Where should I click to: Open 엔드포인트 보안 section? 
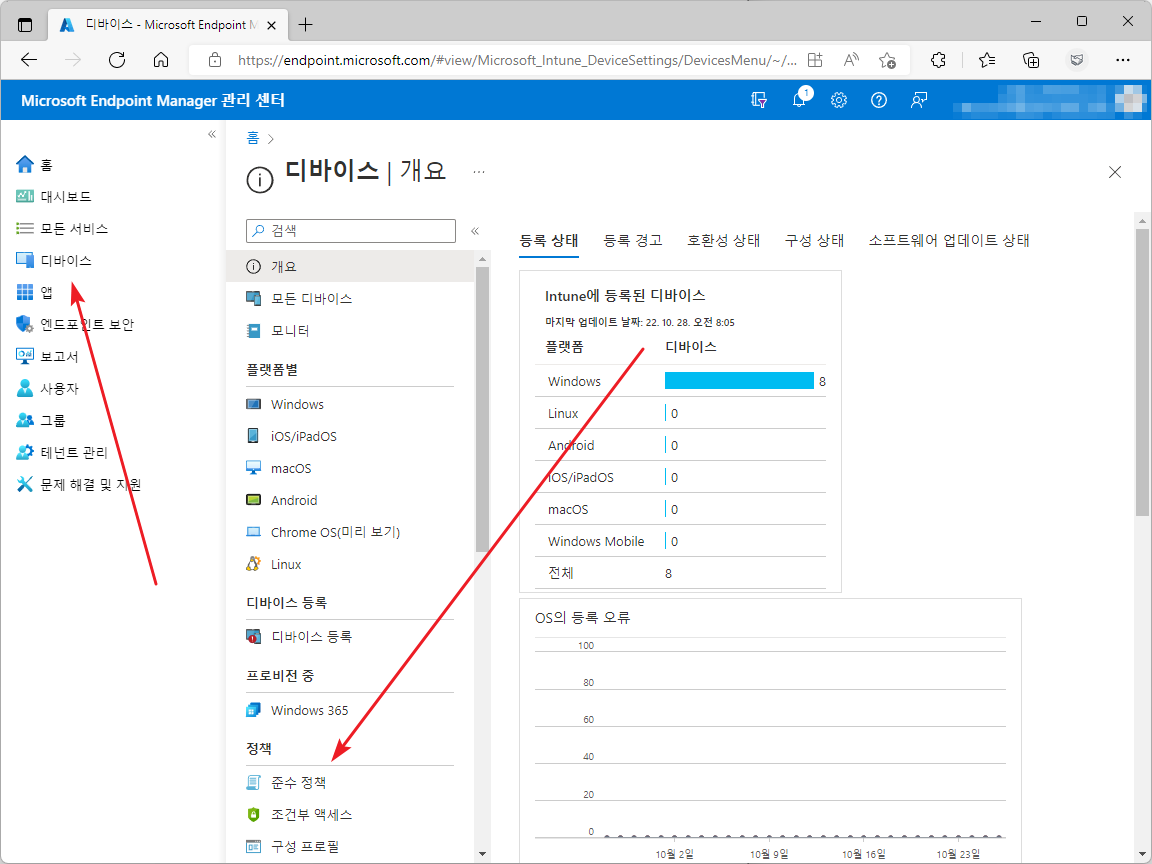coord(75,324)
